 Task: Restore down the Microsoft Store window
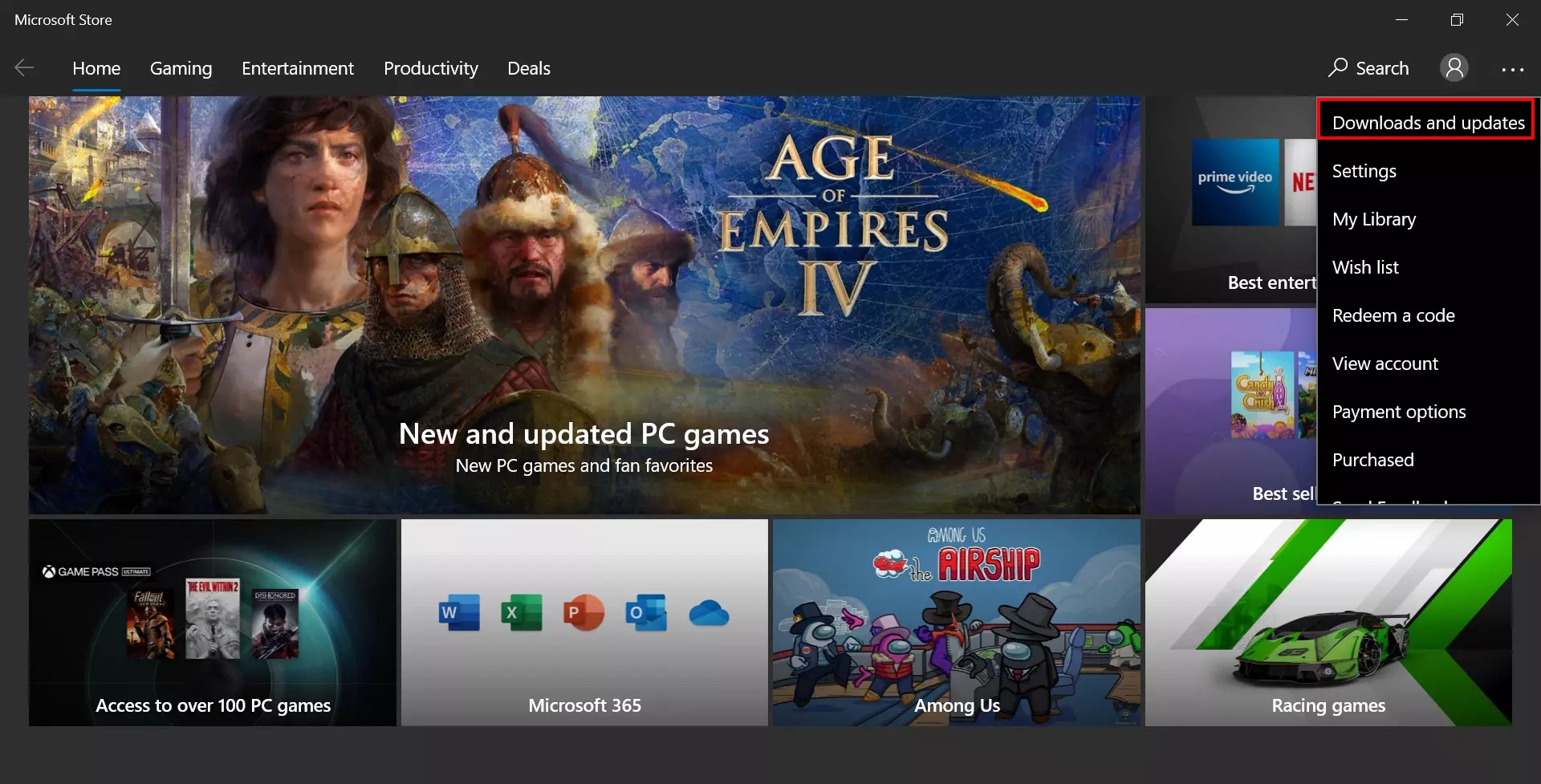pyautogui.click(x=1457, y=20)
